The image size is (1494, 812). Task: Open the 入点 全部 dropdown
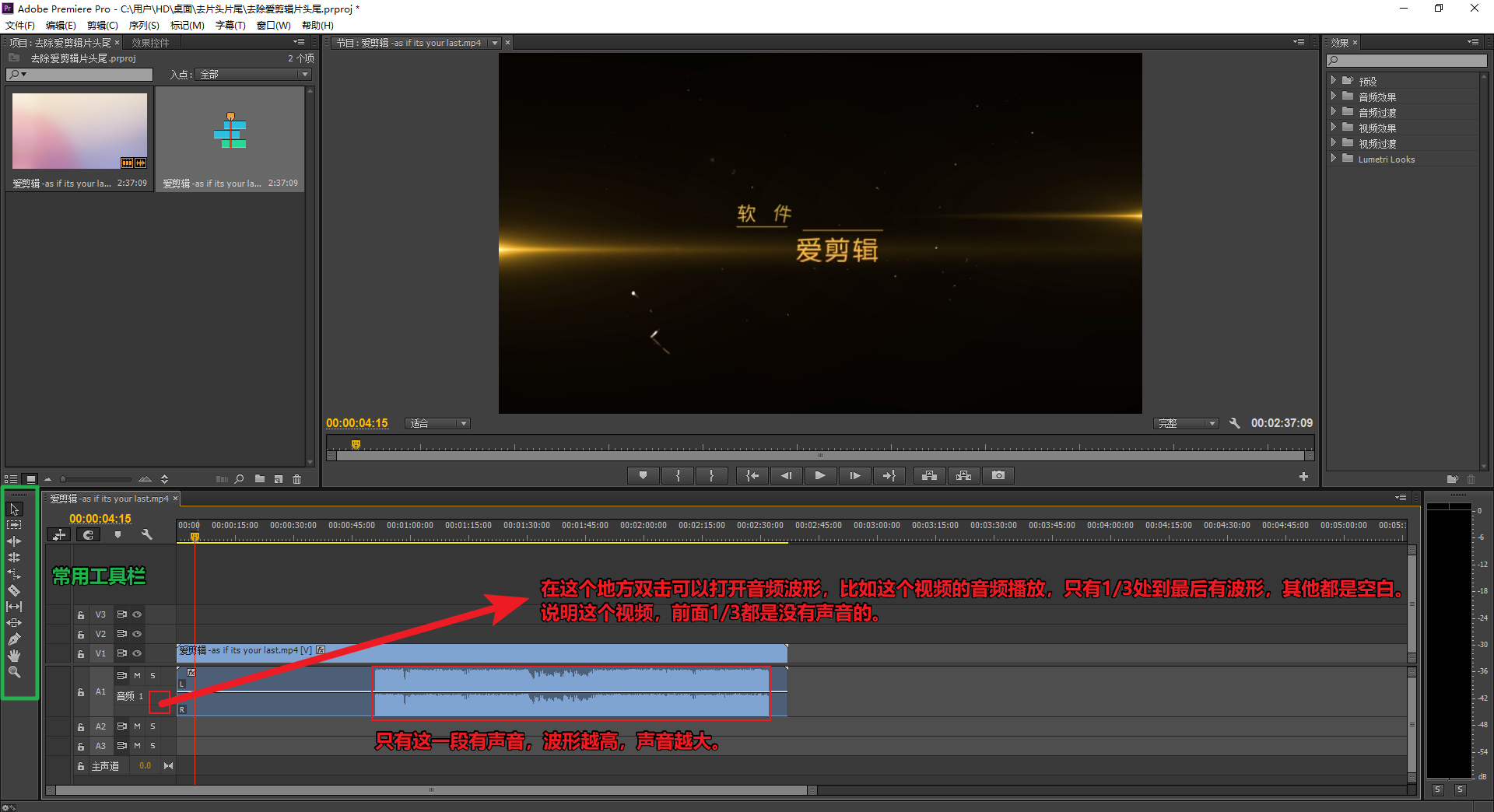coord(253,75)
